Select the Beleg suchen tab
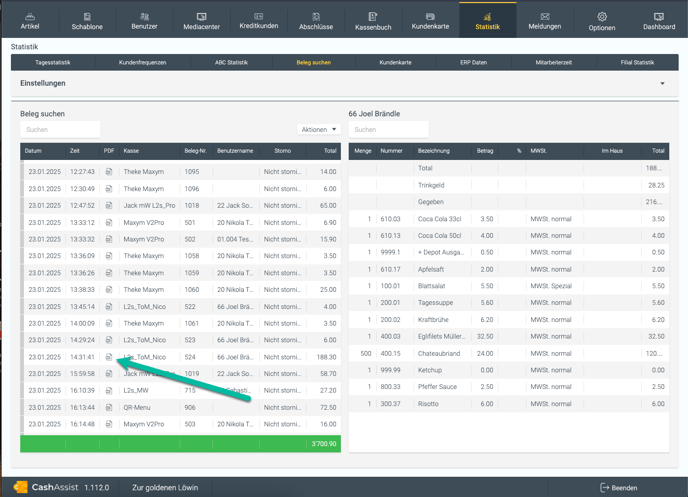Screen dimensions: 688x497 [314, 62]
